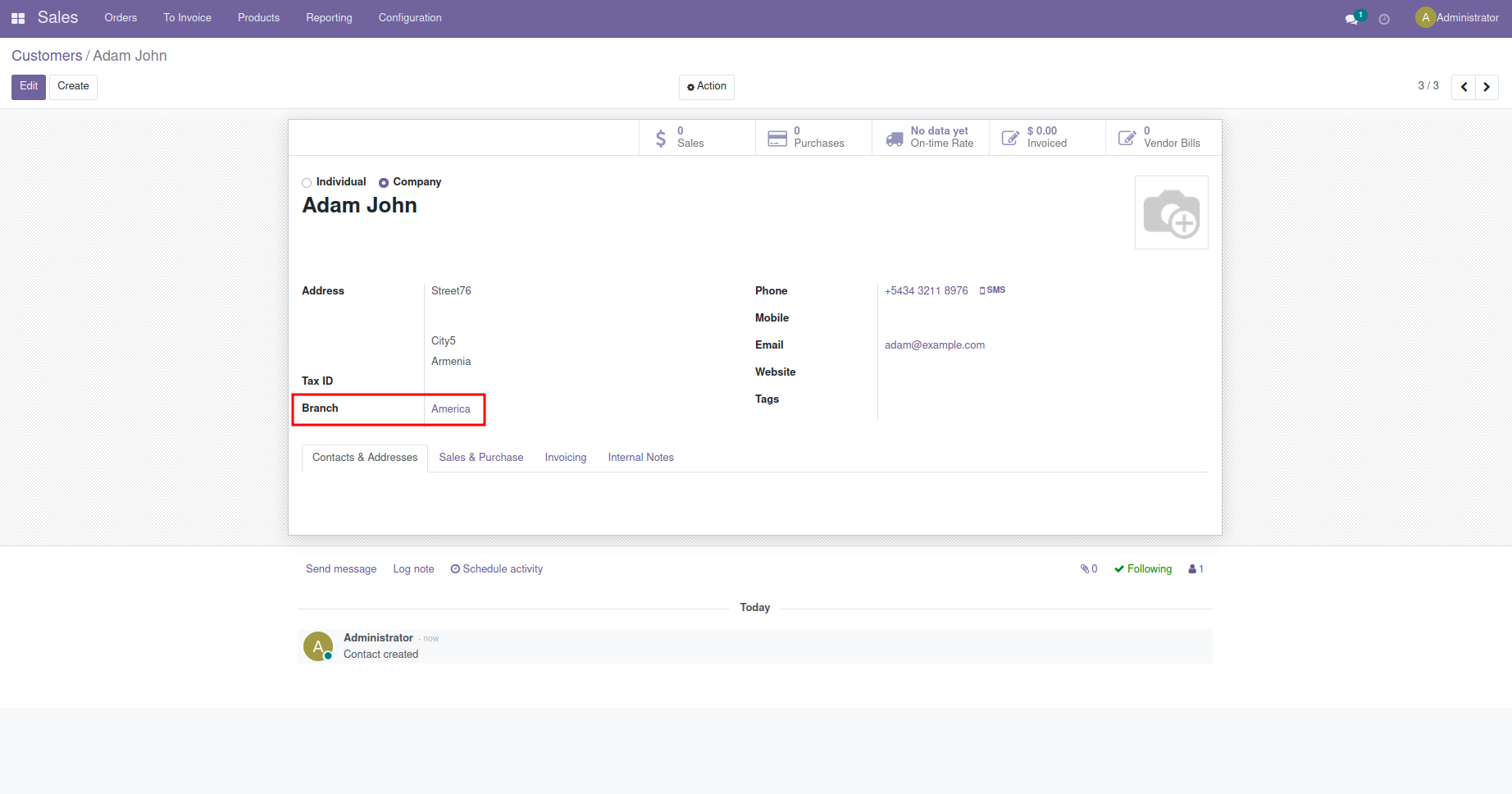Click the America branch link

(x=451, y=409)
